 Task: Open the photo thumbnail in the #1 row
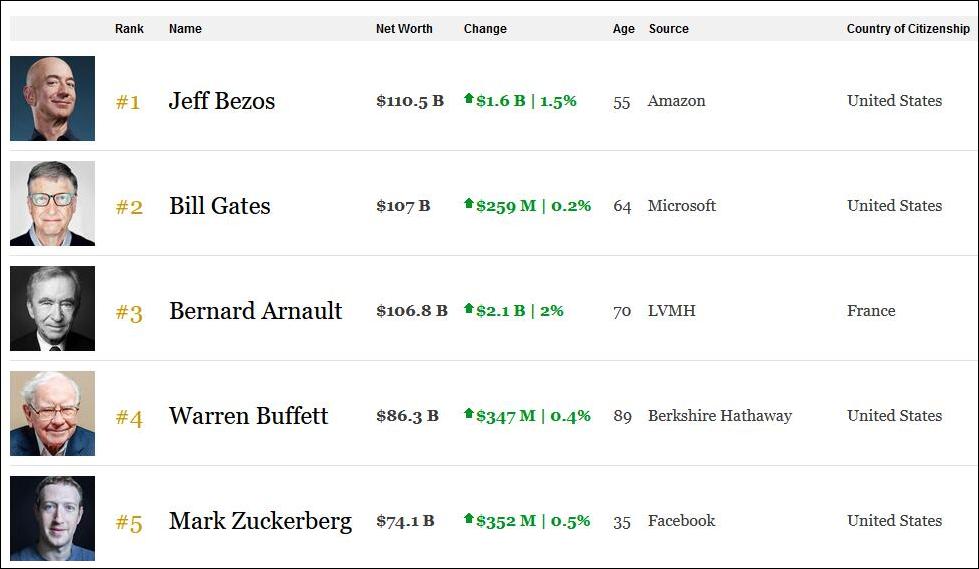(52, 99)
